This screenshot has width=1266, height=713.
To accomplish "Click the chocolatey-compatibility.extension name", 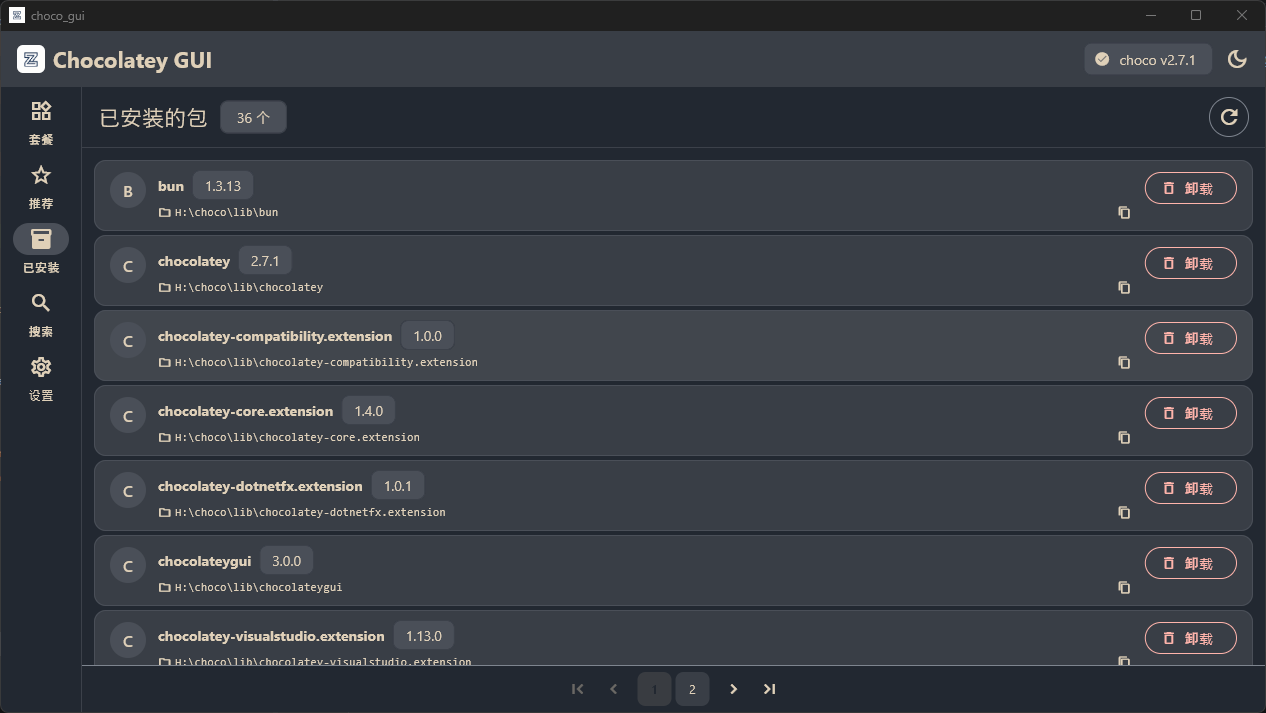I will 275,336.
